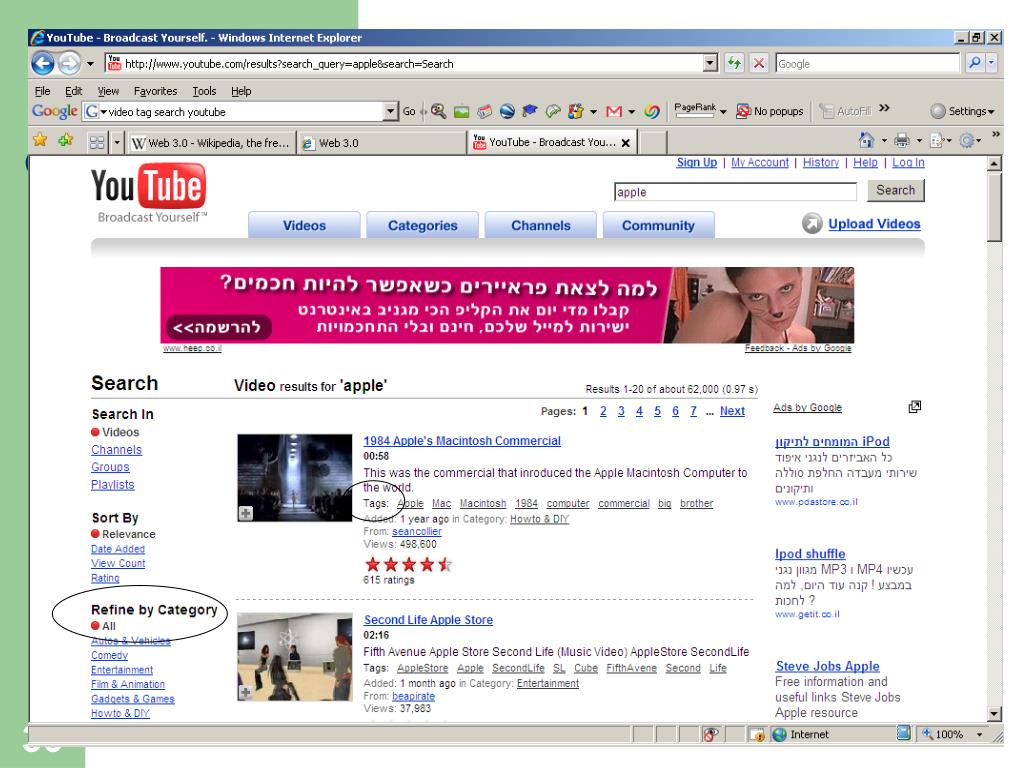Switch to the Web 3.0 tab

click(382, 142)
